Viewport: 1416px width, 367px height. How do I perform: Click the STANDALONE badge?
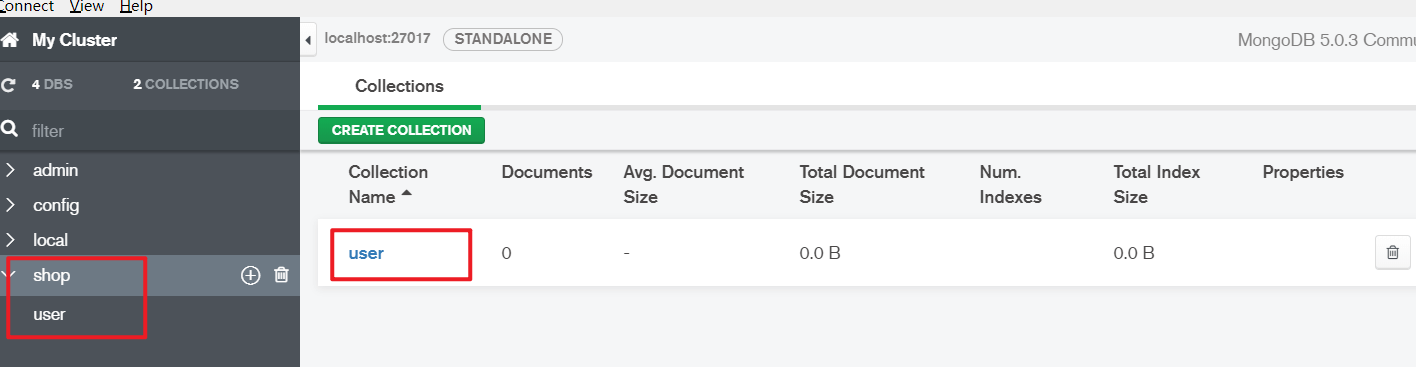[503, 39]
